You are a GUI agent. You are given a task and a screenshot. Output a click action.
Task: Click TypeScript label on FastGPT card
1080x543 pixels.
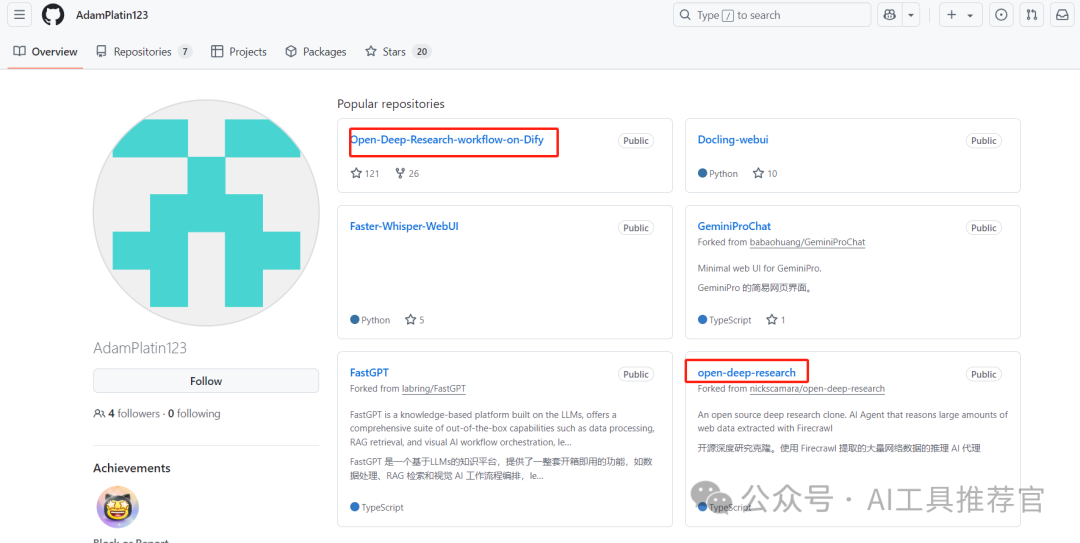coord(377,507)
